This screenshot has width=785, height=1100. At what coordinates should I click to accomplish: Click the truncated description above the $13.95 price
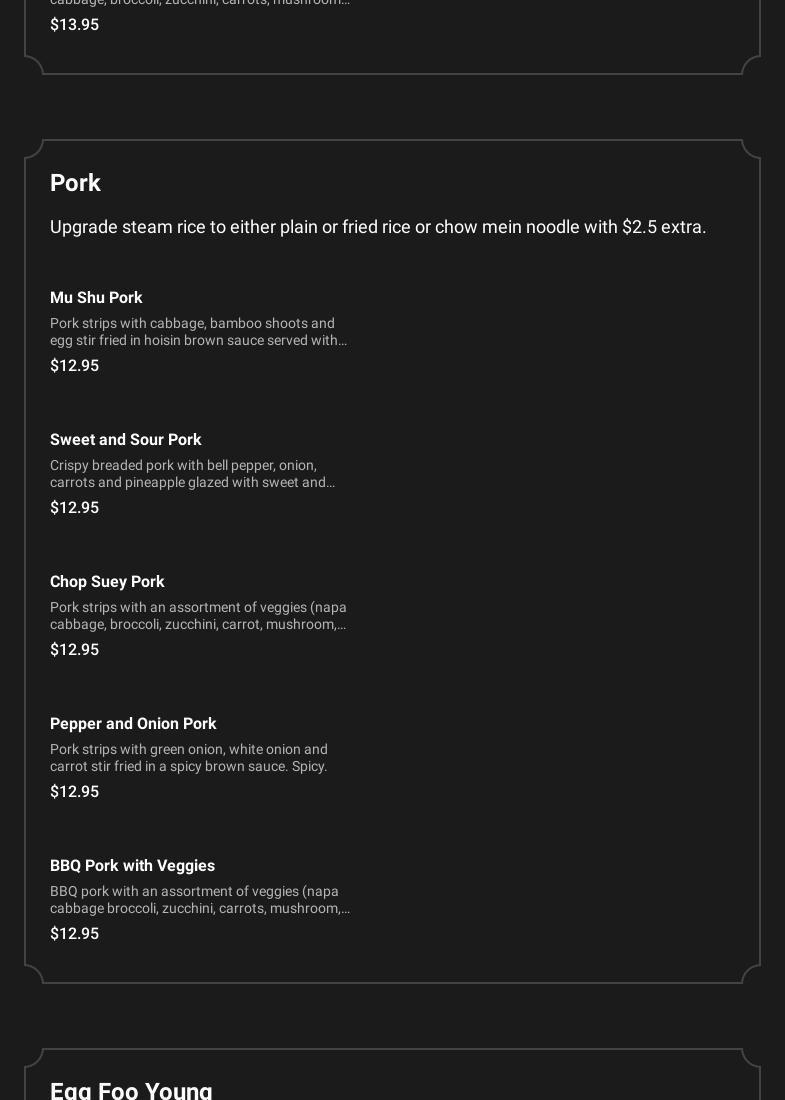(199, 3)
